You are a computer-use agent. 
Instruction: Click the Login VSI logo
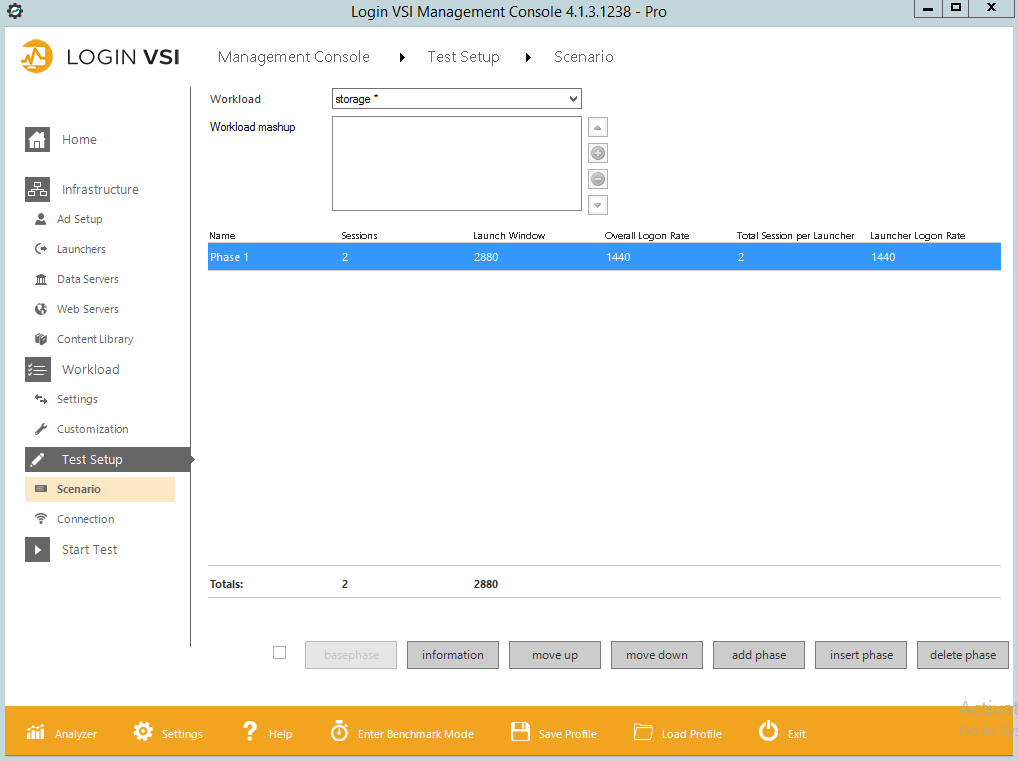(x=99, y=56)
